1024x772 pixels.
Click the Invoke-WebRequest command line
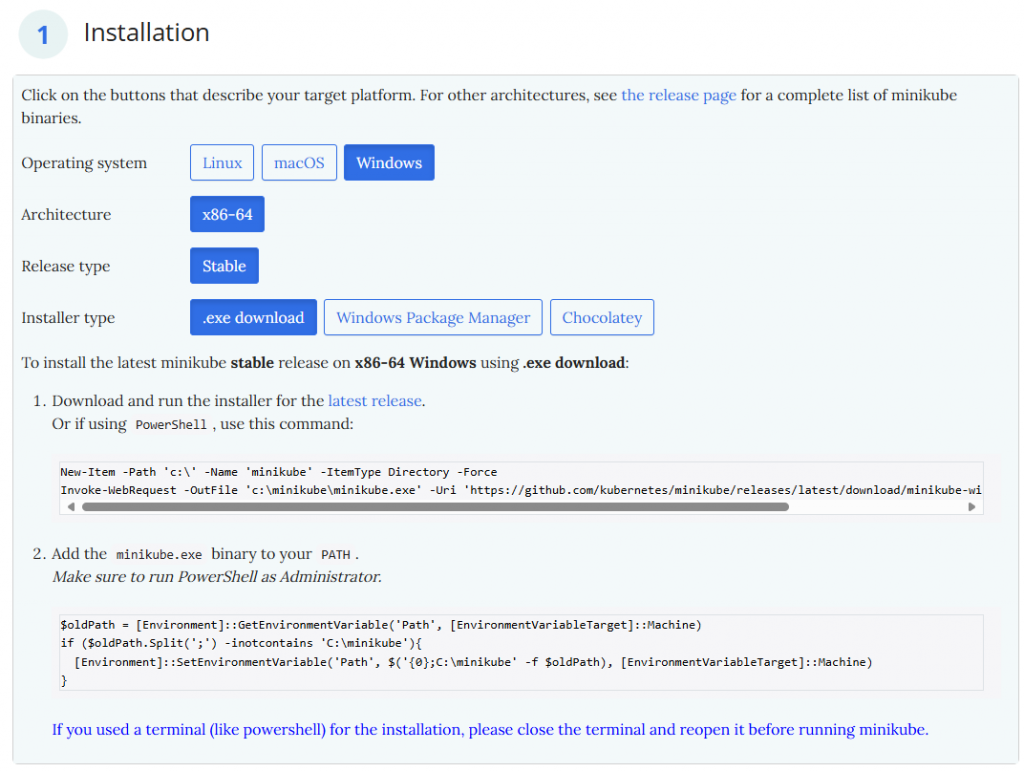[520, 491]
